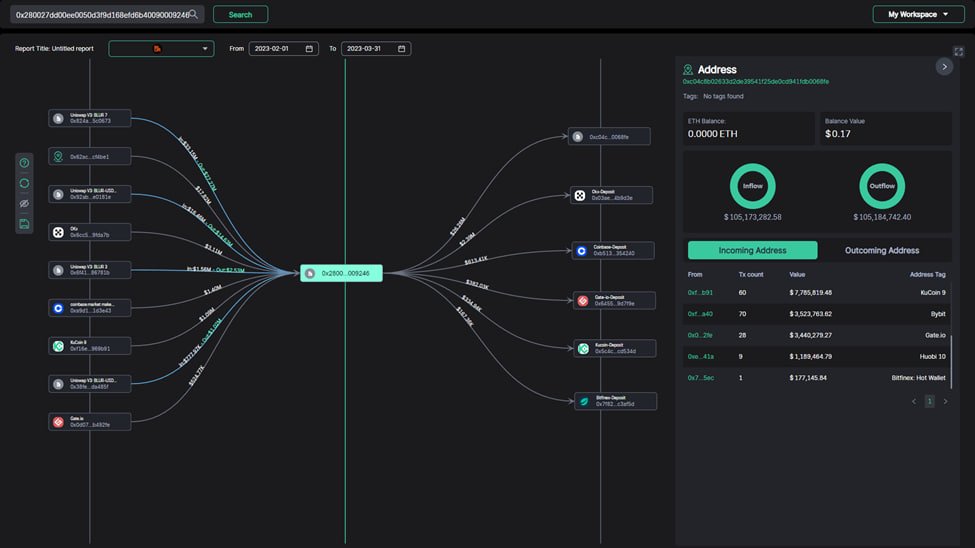
Task: Click the table scrollbar beside address list
Action: tap(951, 361)
